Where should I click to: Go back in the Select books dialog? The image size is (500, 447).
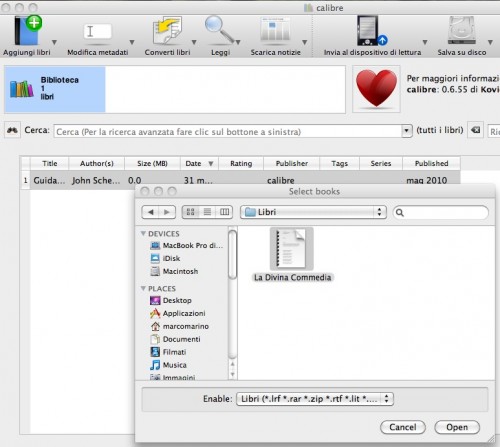pos(150,212)
